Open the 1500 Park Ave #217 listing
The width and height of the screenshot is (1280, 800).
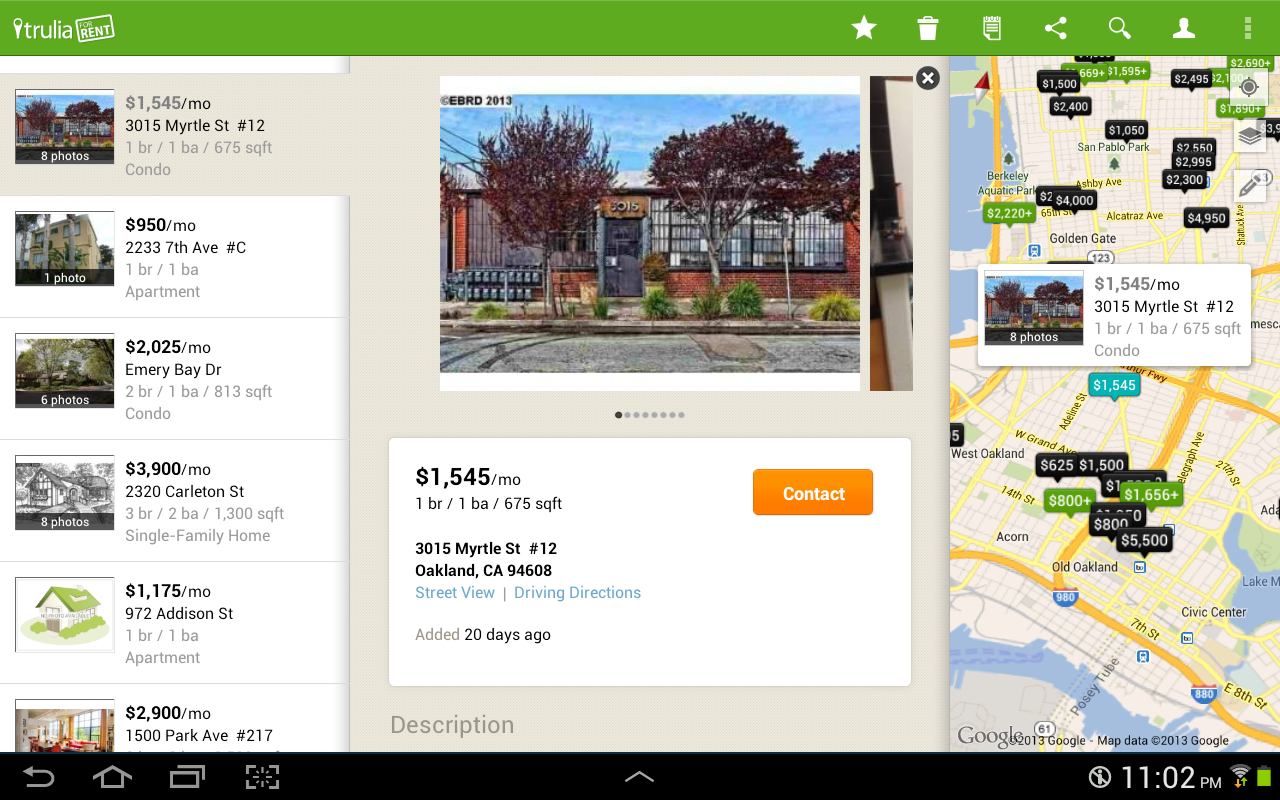click(x=175, y=718)
